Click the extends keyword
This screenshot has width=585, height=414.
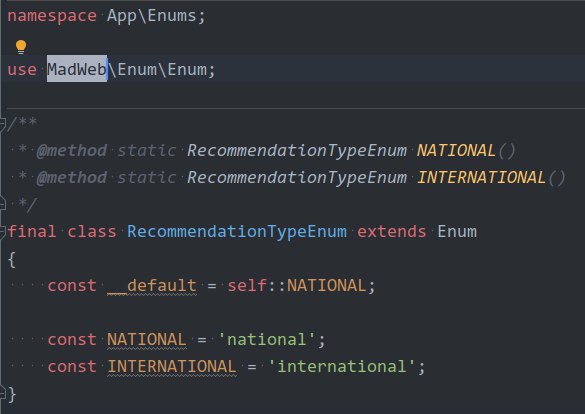[x=392, y=232]
